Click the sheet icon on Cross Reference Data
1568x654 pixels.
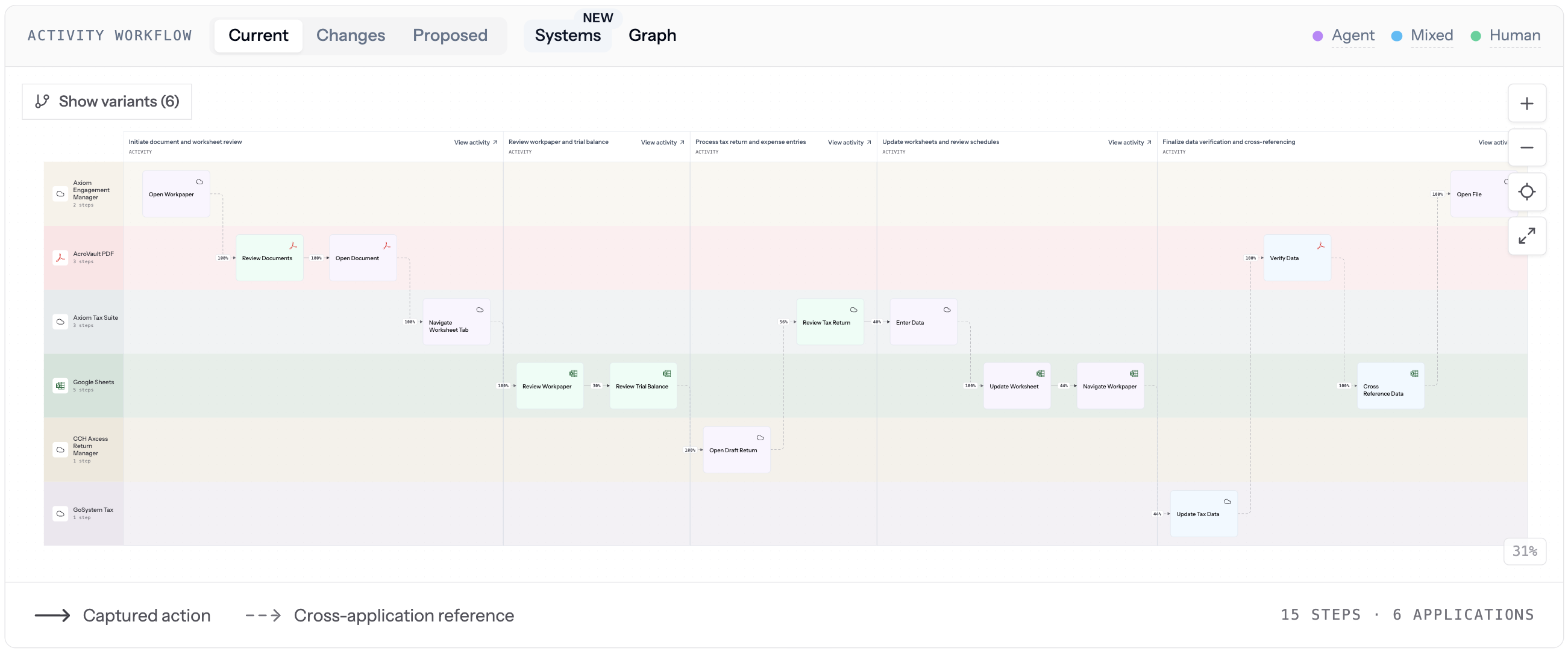point(1414,373)
